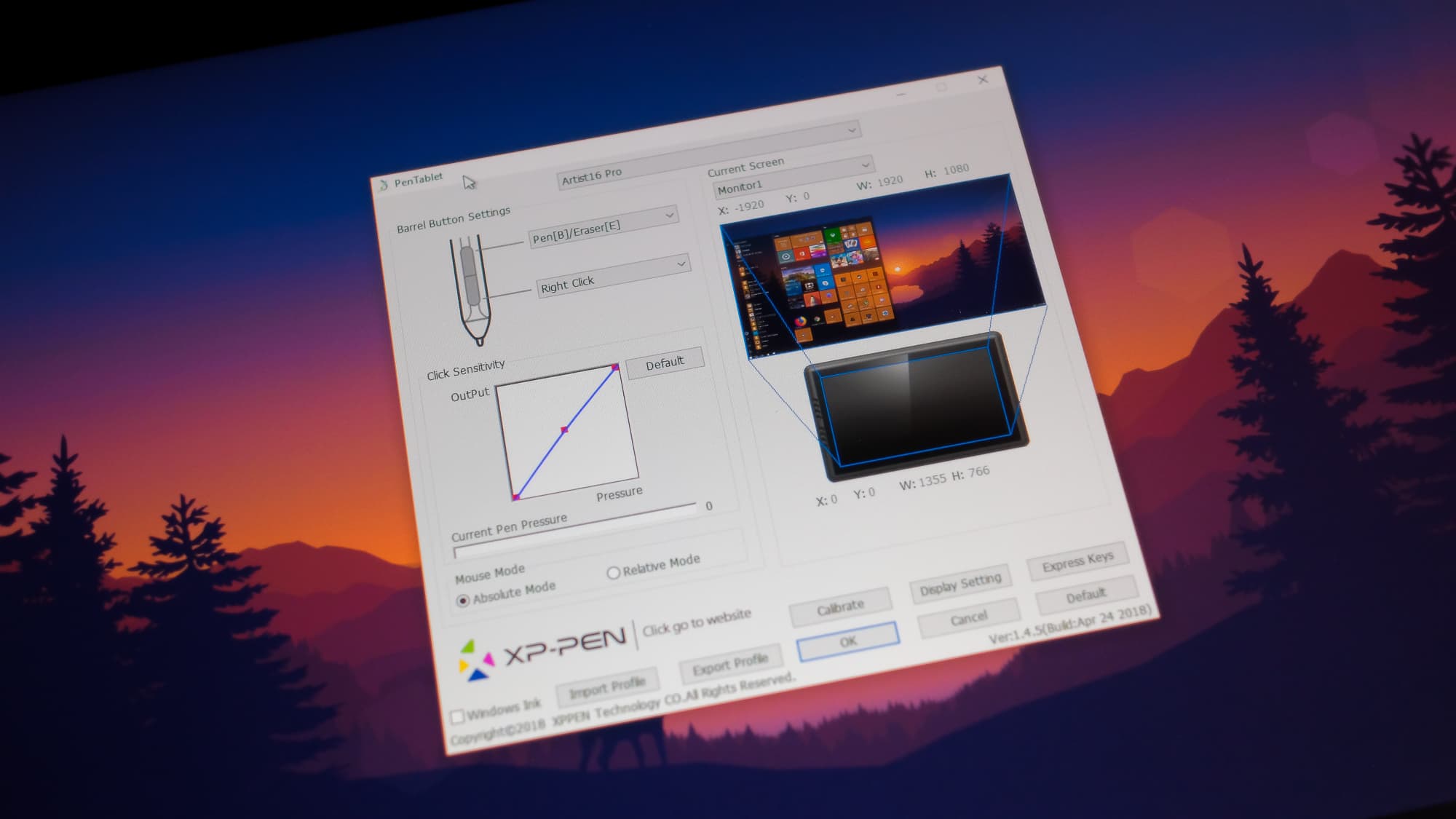Click the OK button
Screen dimensions: 1456x819
click(x=848, y=641)
